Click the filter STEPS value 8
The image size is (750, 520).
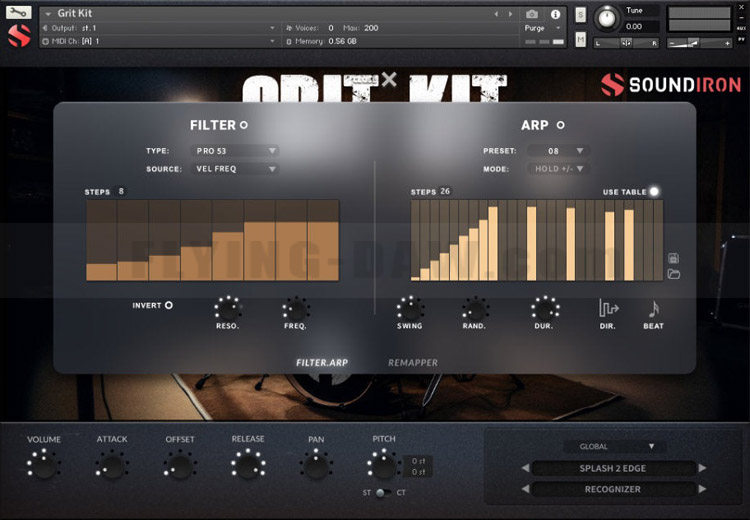click(x=121, y=191)
